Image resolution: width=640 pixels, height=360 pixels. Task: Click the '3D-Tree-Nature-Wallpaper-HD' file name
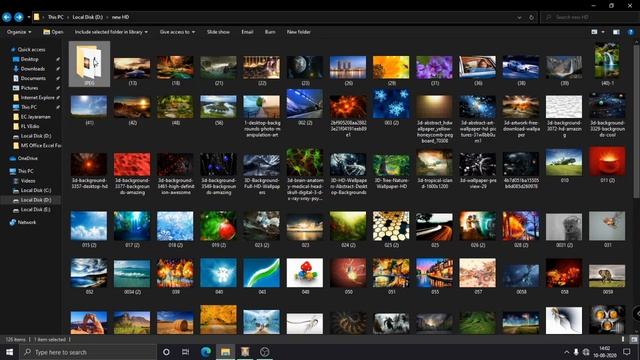click(391, 183)
